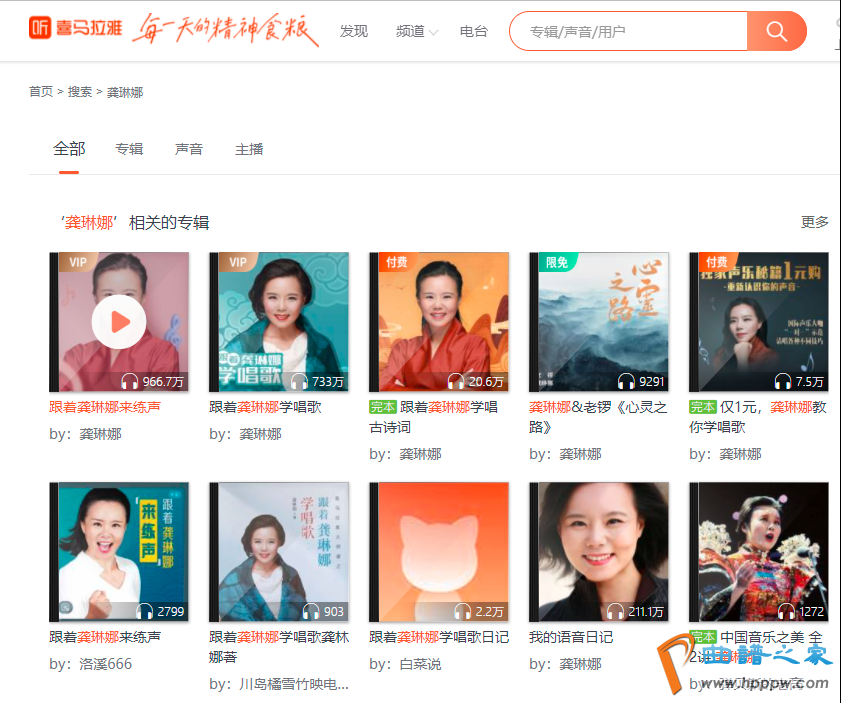Click the VIP badge on second album
Screen dimensions: 841x703
(x=237, y=262)
